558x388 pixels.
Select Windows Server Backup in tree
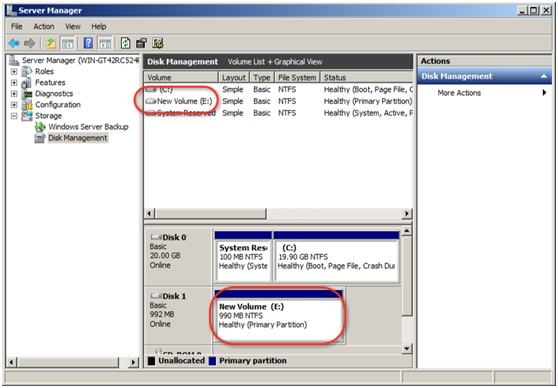88,127
